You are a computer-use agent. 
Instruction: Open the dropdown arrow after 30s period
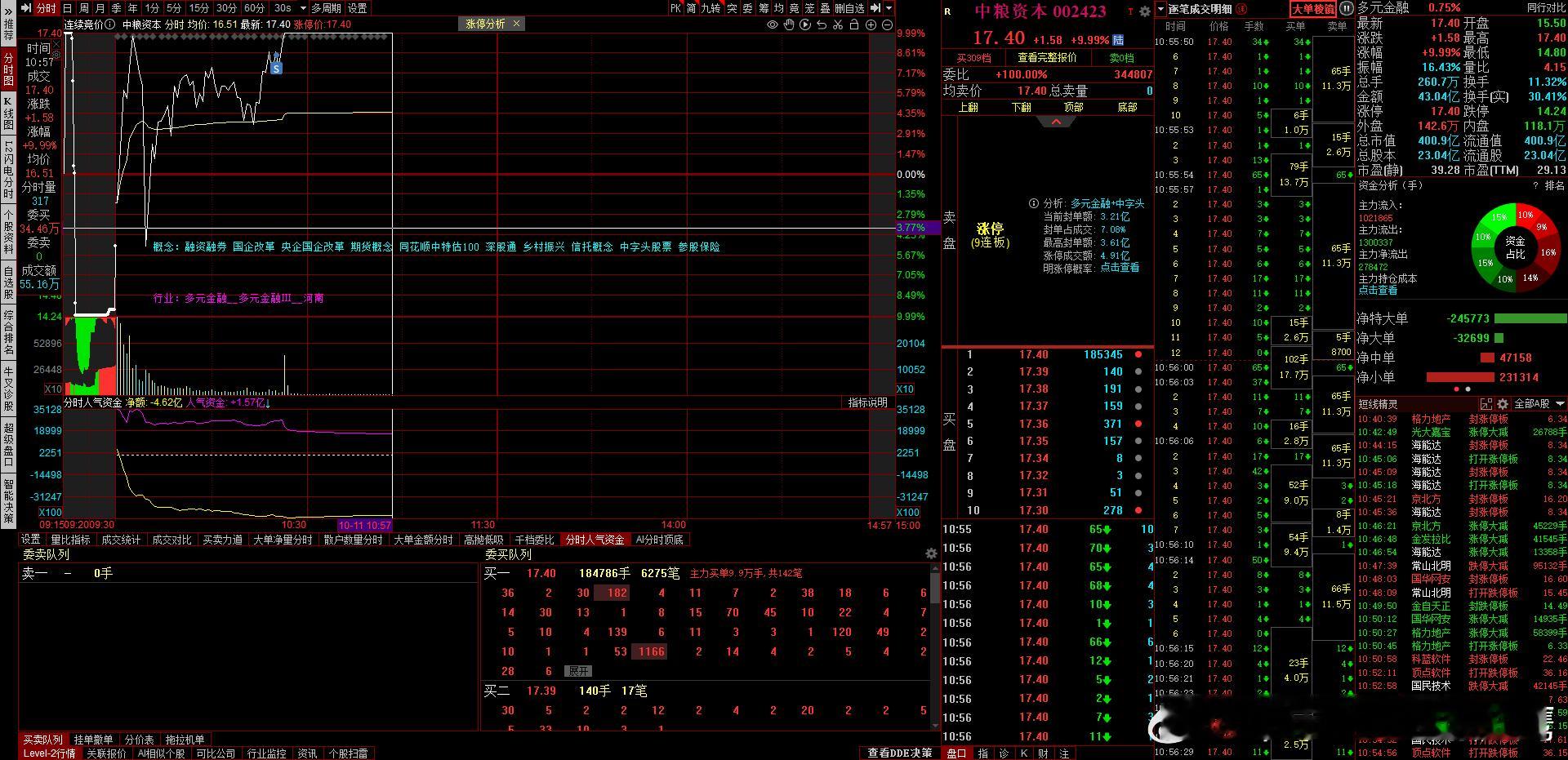303,8
